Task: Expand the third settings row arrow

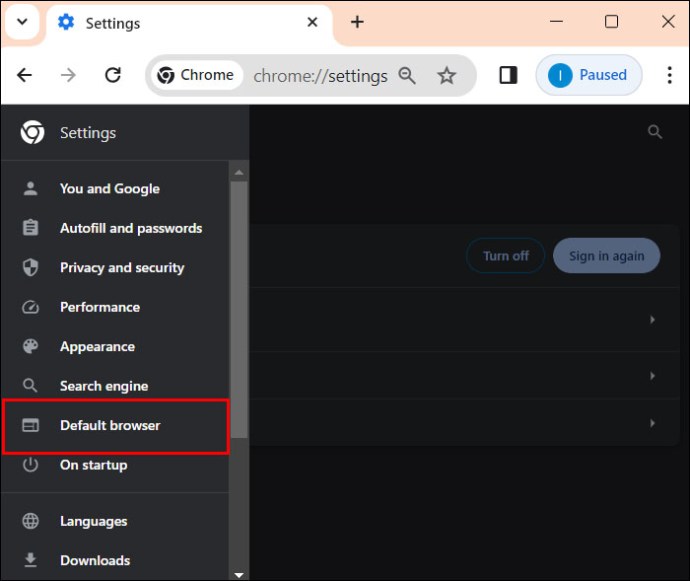Action: [652, 423]
